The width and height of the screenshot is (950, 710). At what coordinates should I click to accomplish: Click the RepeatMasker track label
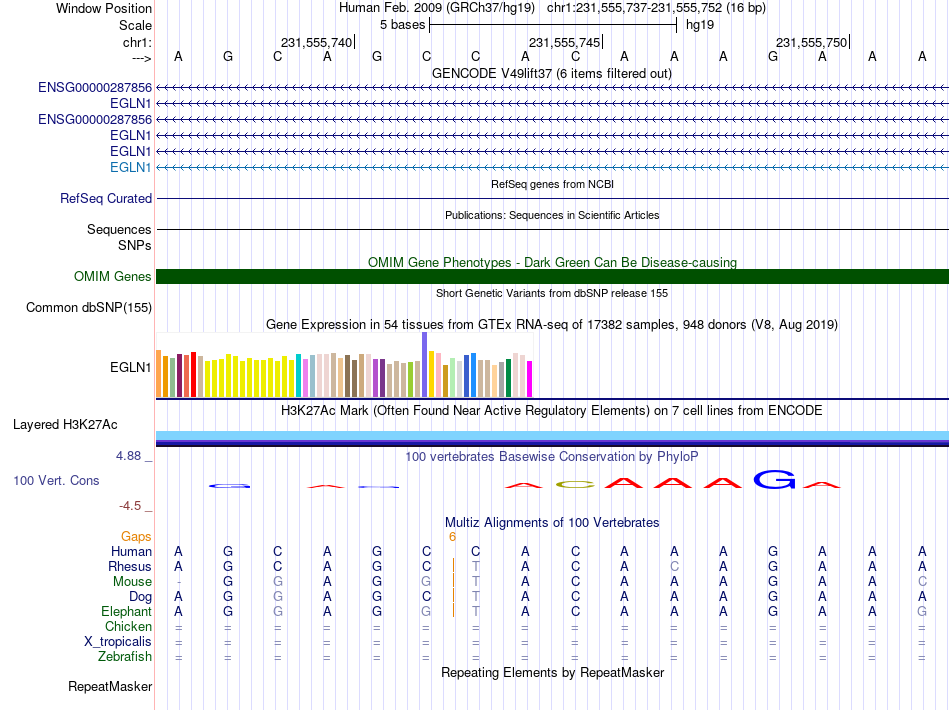[110, 686]
